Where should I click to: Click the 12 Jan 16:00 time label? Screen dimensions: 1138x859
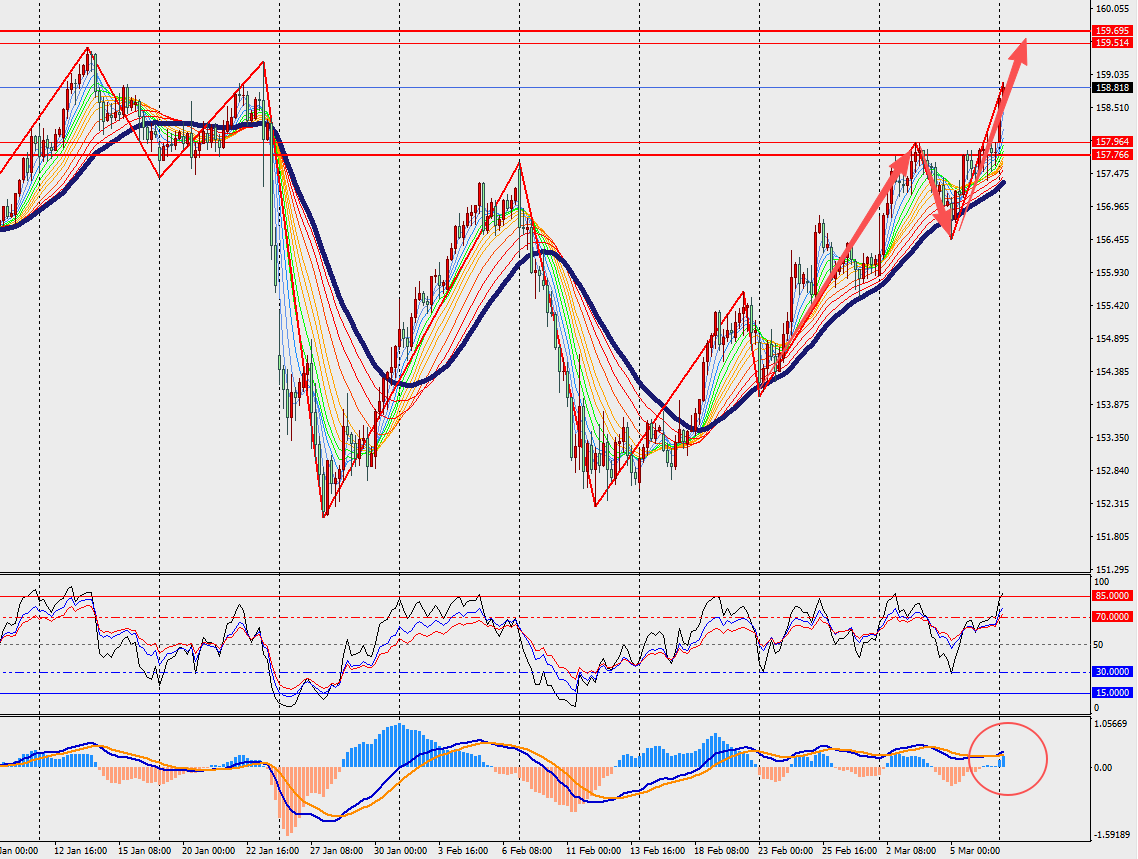pyautogui.click(x=81, y=850)
